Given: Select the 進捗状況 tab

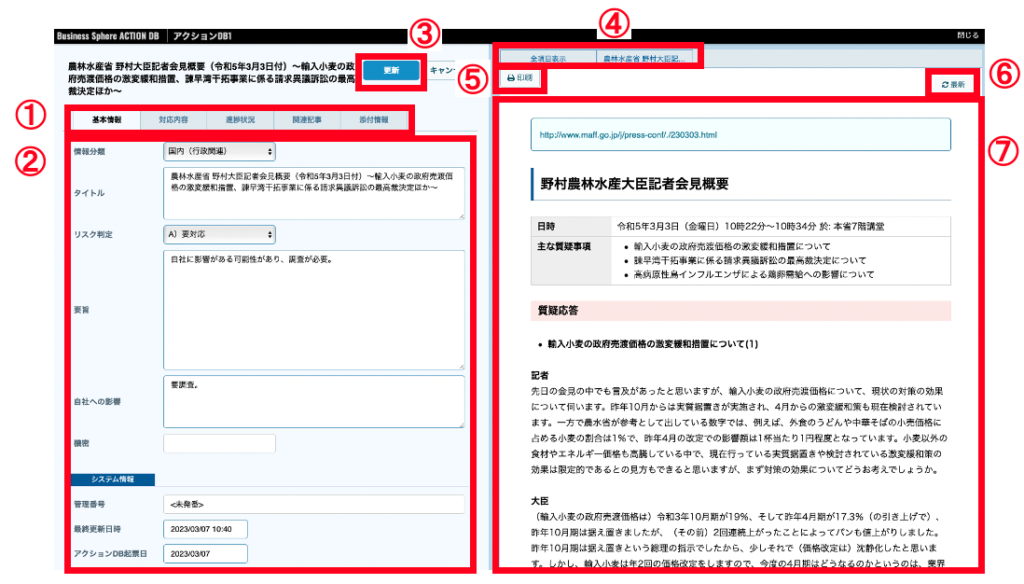Looking at the screenshot, I should pos(239,120).
